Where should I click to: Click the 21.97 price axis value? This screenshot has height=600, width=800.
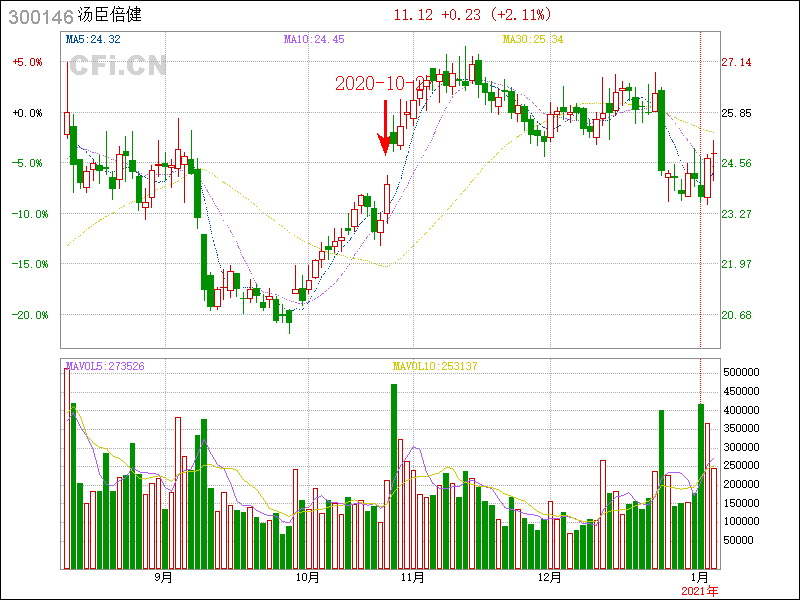click(x=736, y=264)
